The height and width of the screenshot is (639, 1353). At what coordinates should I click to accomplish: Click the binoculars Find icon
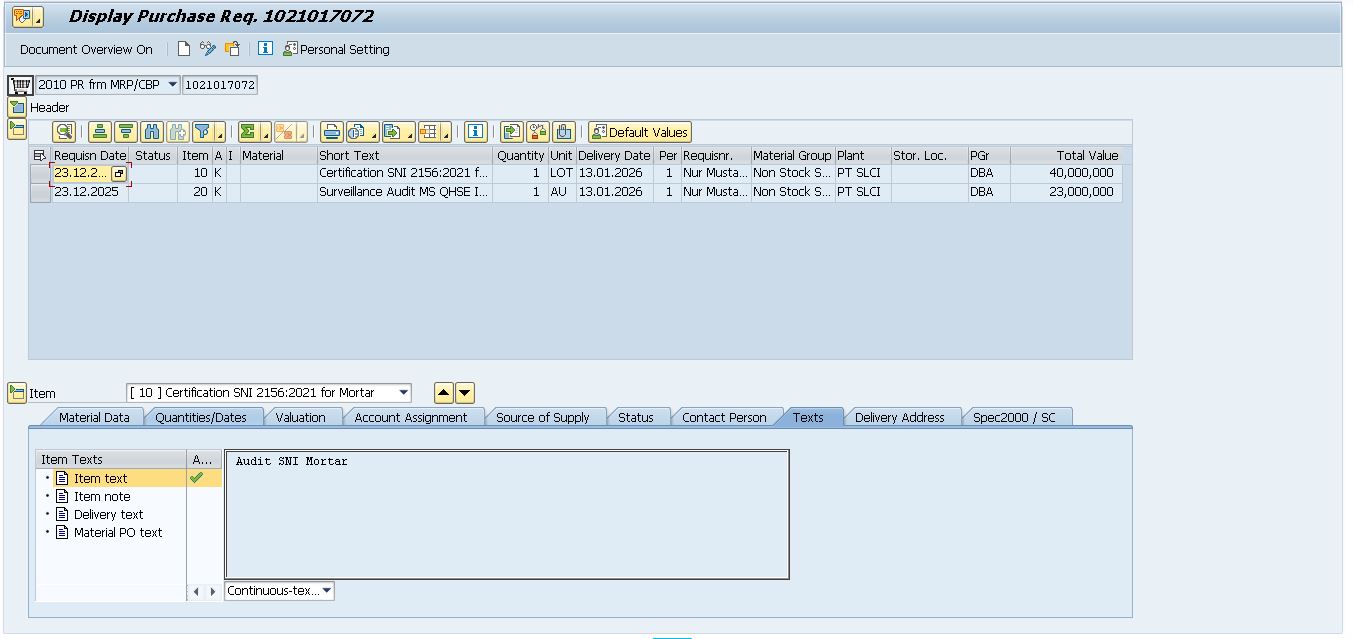click(x=152, y=132)
